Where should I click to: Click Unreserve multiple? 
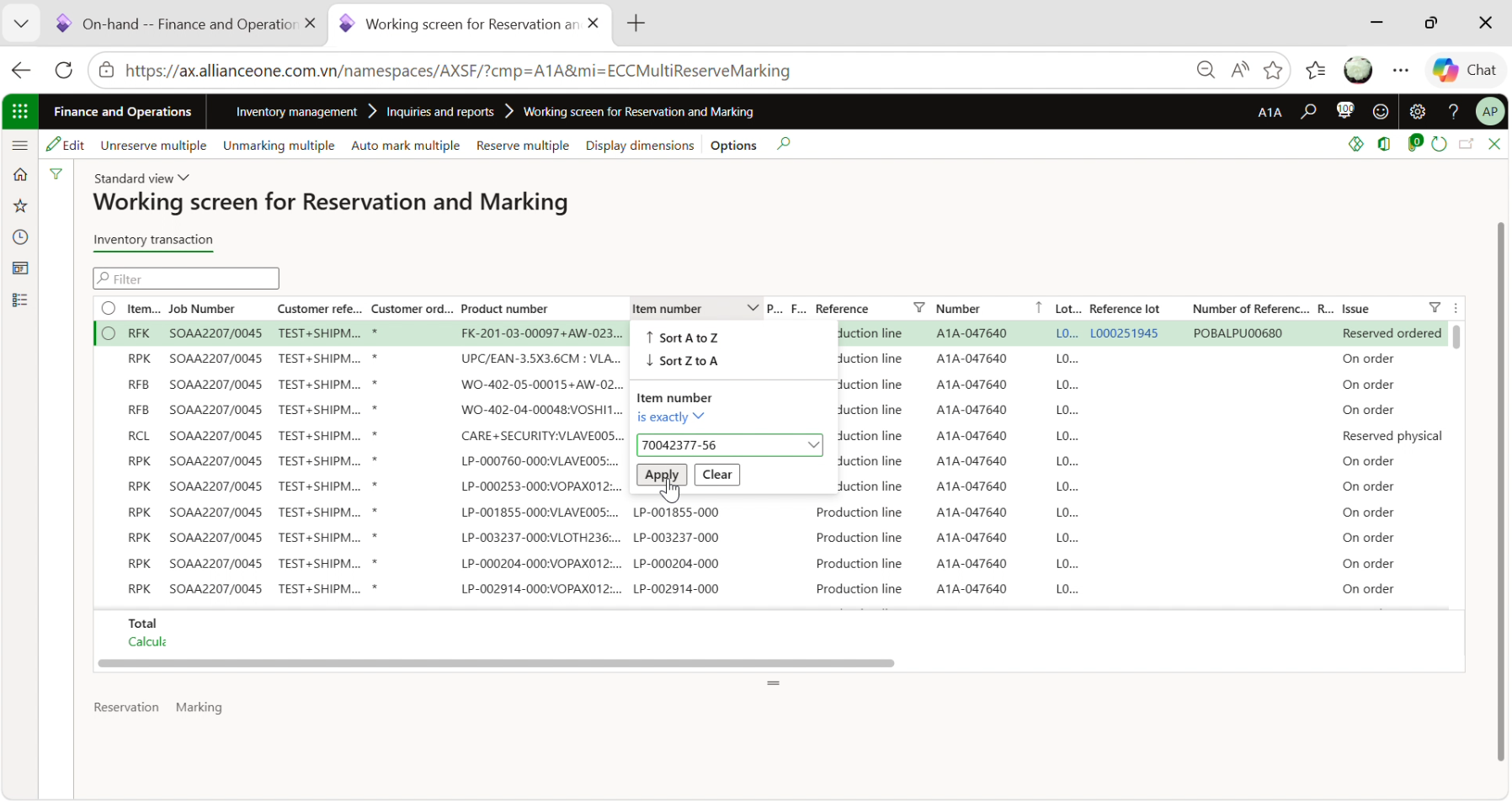click(153, 145)
